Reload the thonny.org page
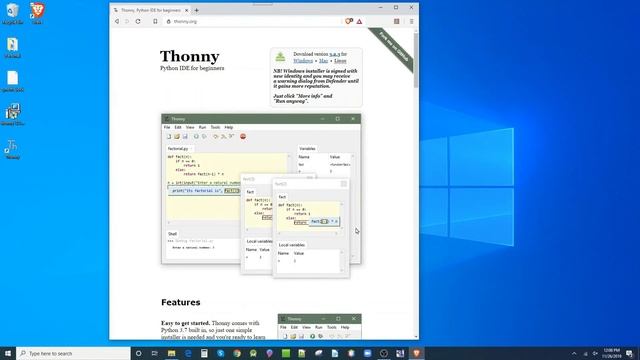 [138, 21]
